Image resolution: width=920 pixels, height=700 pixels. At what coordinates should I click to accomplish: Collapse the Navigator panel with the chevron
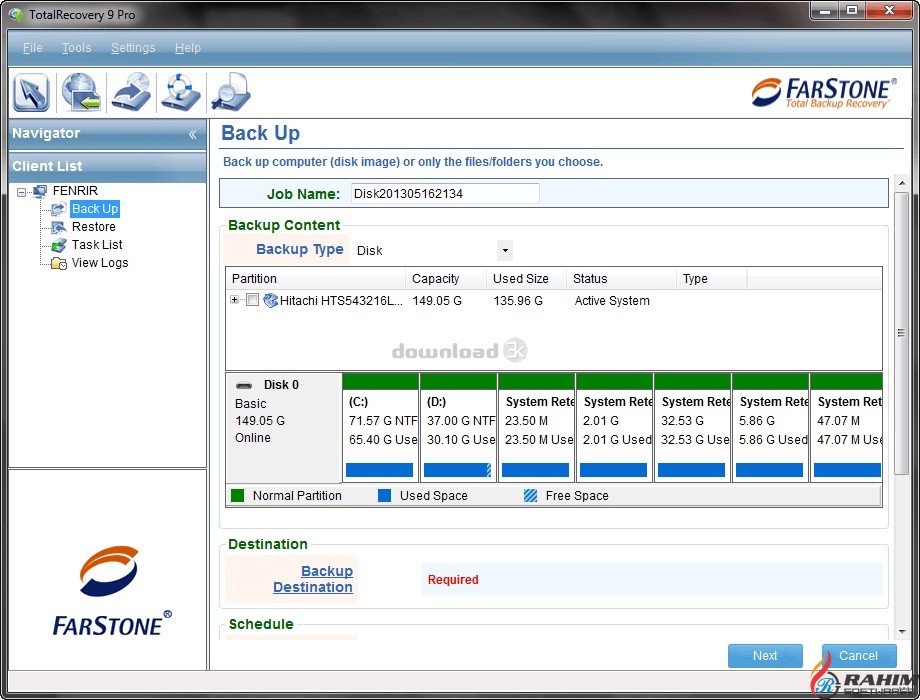click(x=192, y=134)
